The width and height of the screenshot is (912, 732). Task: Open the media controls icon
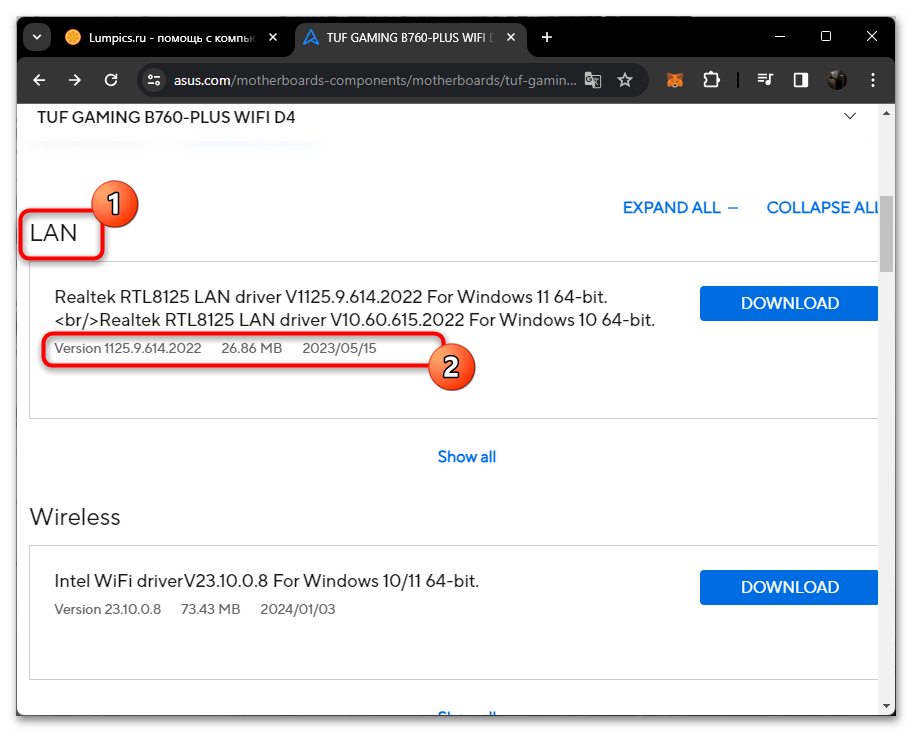(765, 80)
